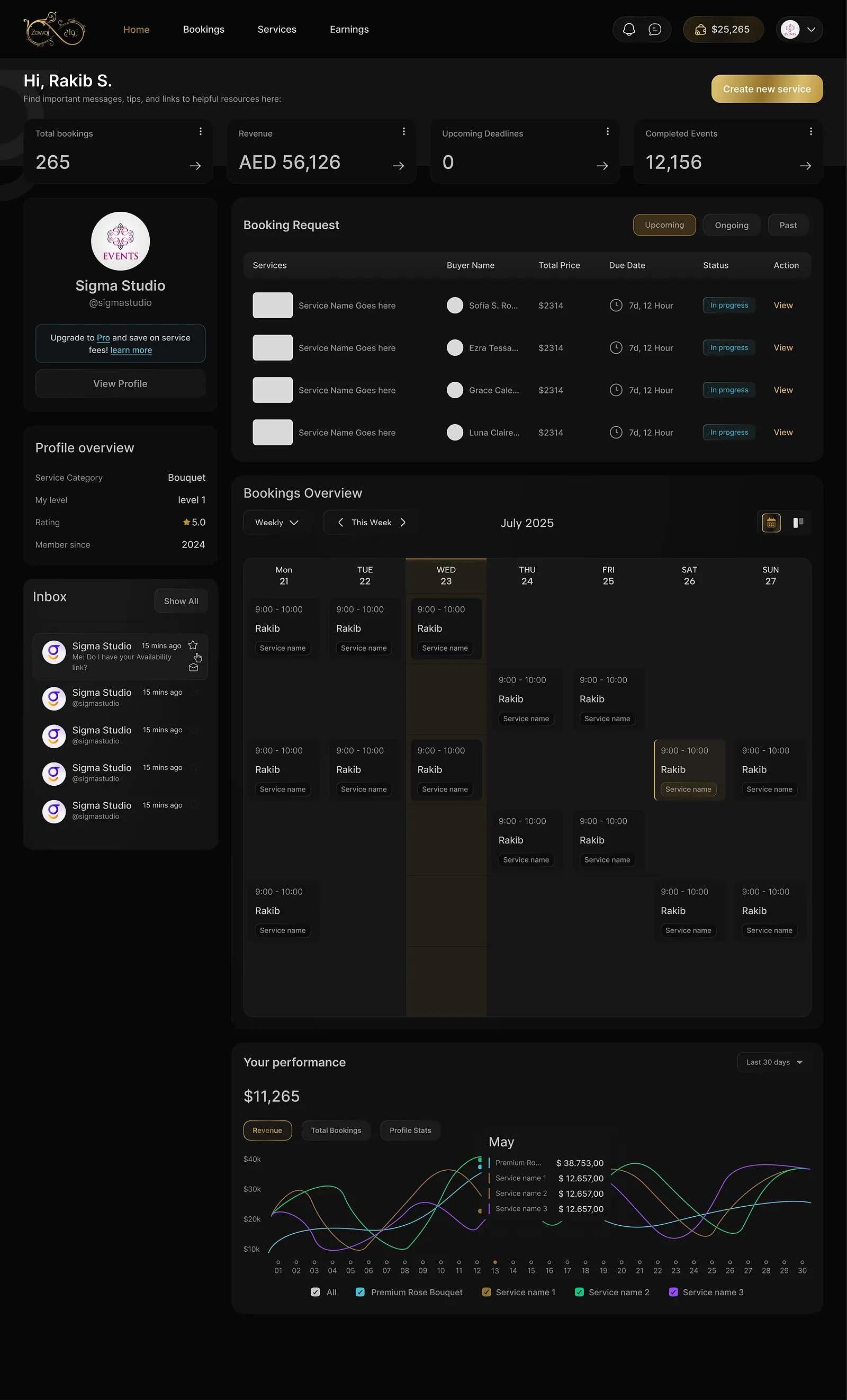Click the Sigma Studio Events avatar
The height and width of the screenshot is (1400, 847).
120,241
